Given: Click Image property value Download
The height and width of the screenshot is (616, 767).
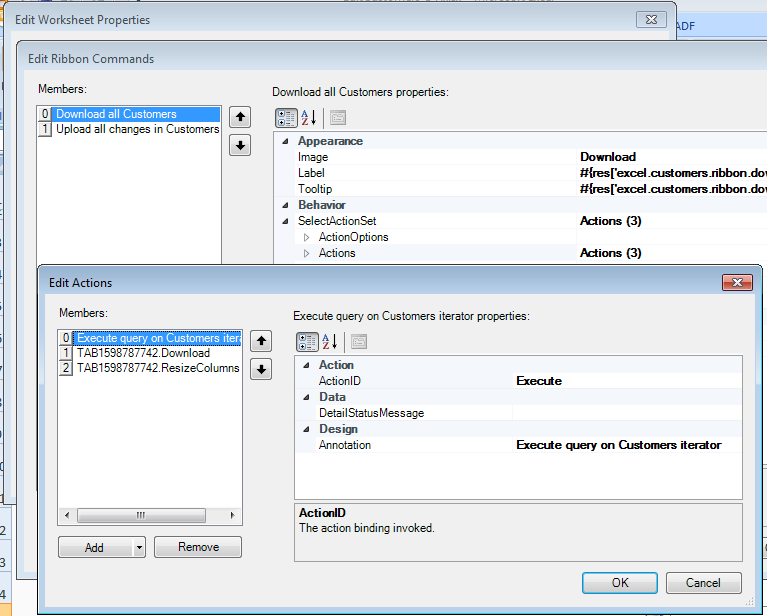Looking at the screenshot, I should [672, 157].
